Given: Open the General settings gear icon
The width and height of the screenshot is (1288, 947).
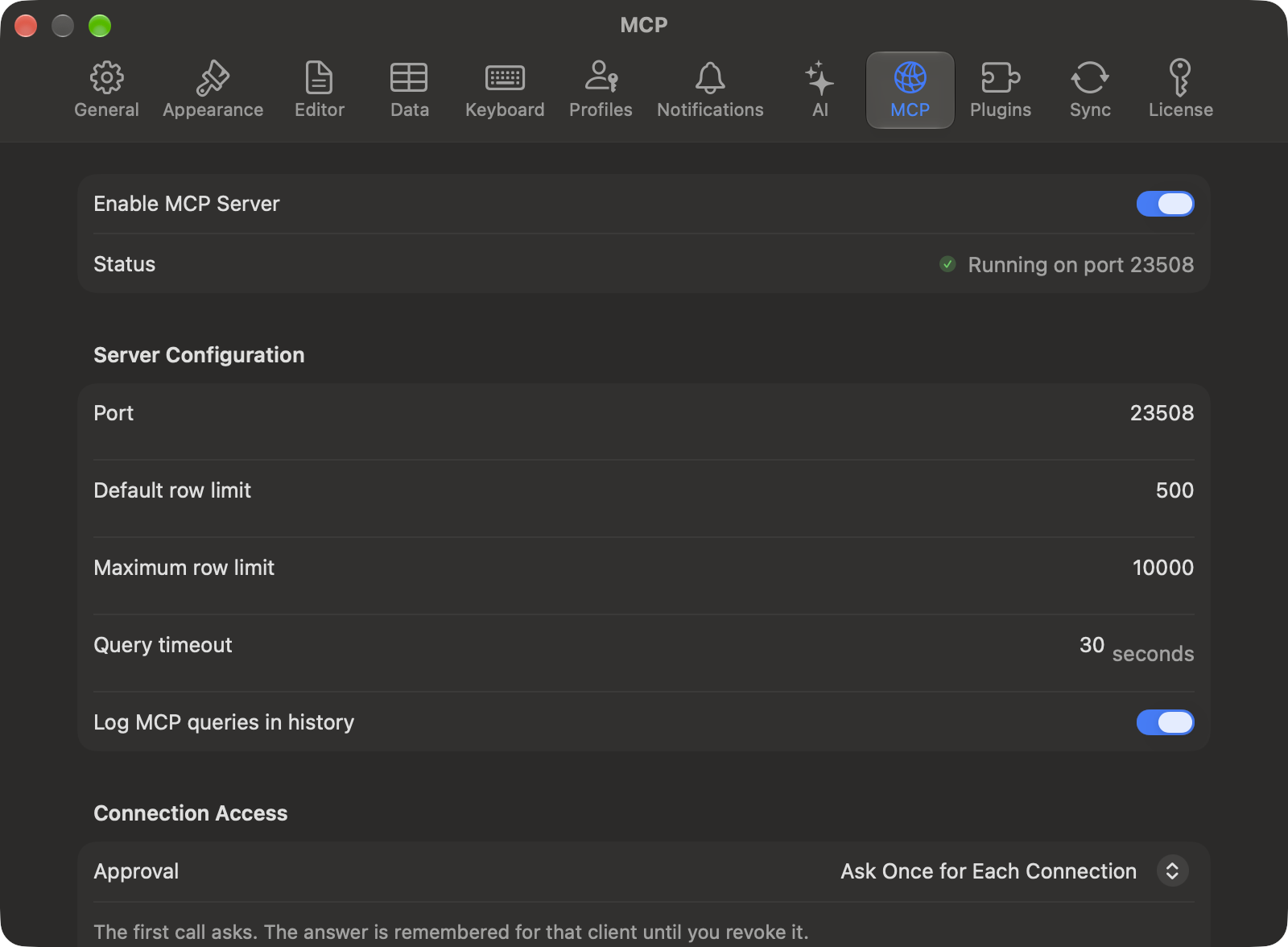Looking at the screenshot, I should 106,78.
